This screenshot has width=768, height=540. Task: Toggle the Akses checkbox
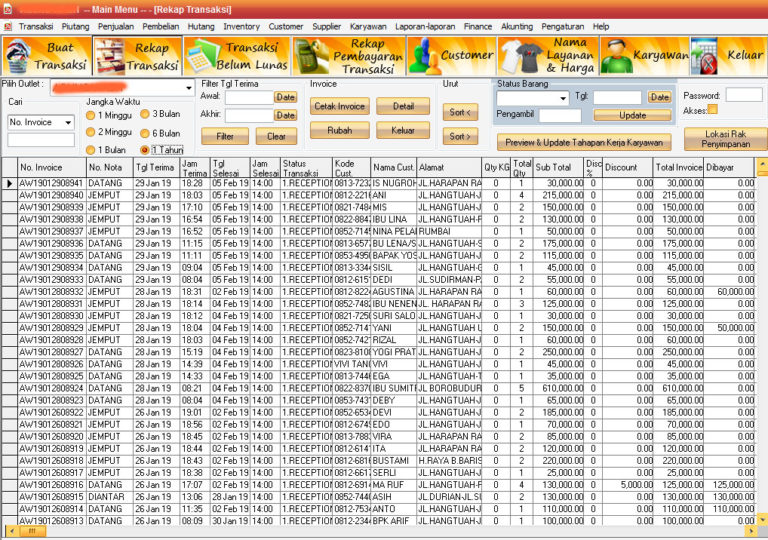point(713,109)
